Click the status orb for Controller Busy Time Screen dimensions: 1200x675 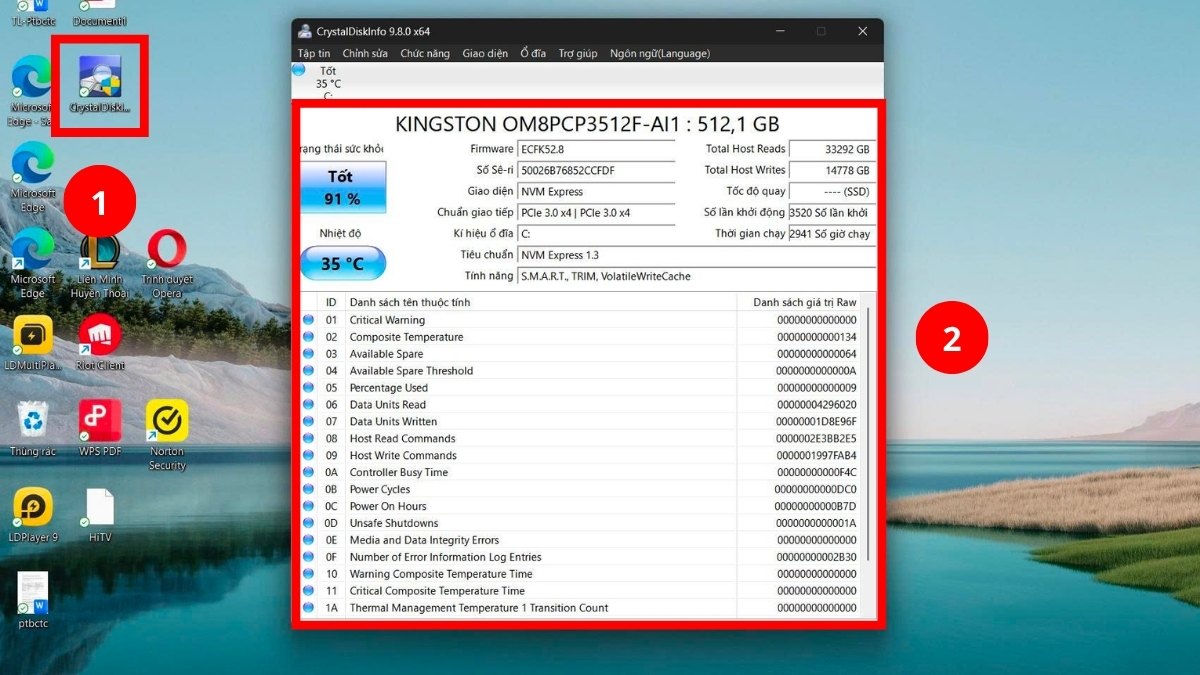309,472
